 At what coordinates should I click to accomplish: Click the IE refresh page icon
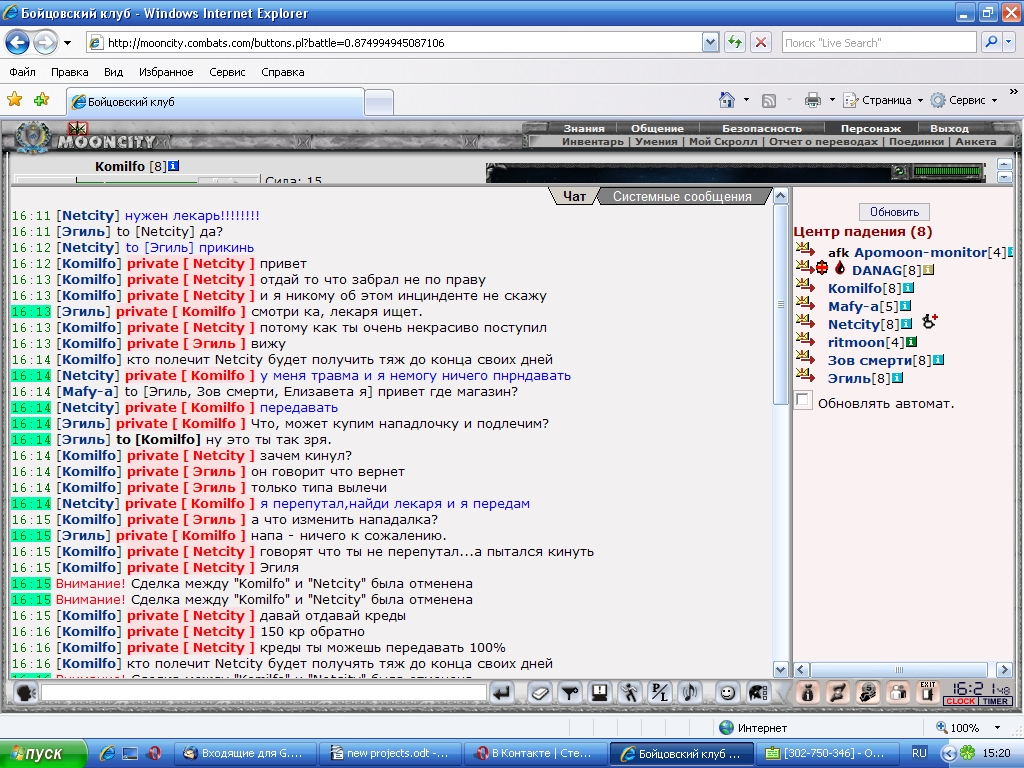point(735,42)
